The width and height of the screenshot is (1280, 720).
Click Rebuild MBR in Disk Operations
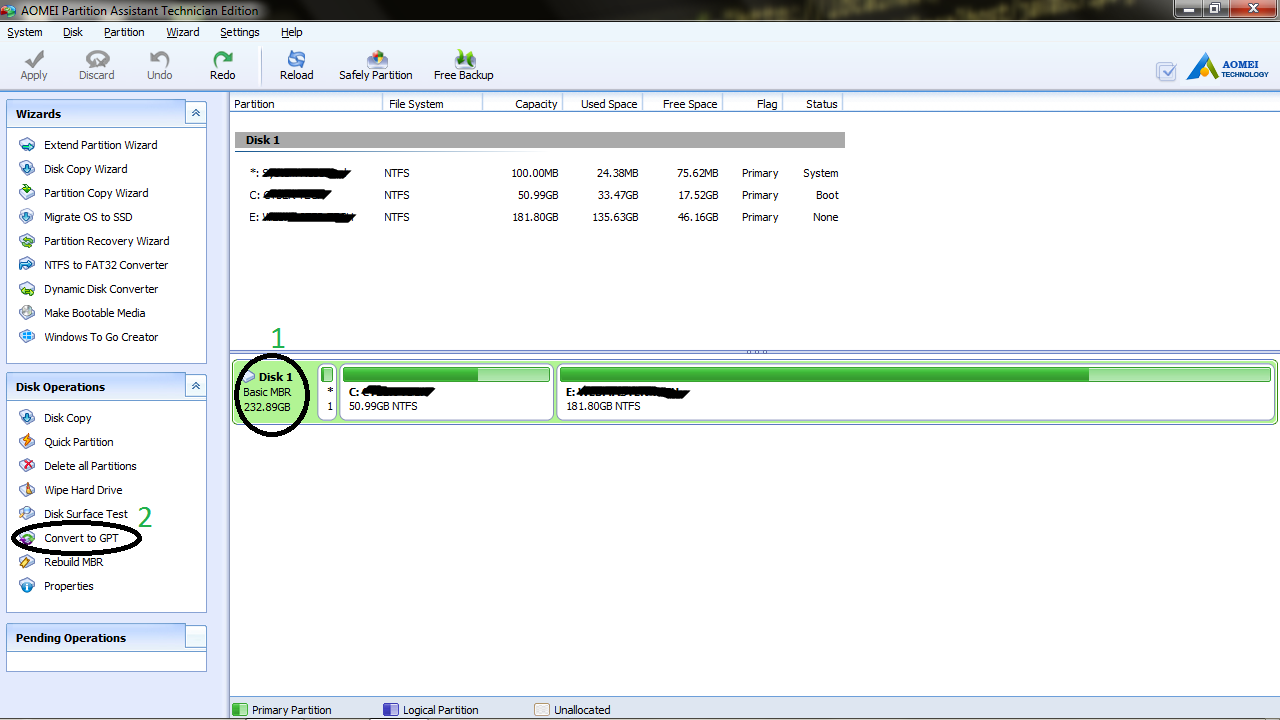(x=73, y=562)
